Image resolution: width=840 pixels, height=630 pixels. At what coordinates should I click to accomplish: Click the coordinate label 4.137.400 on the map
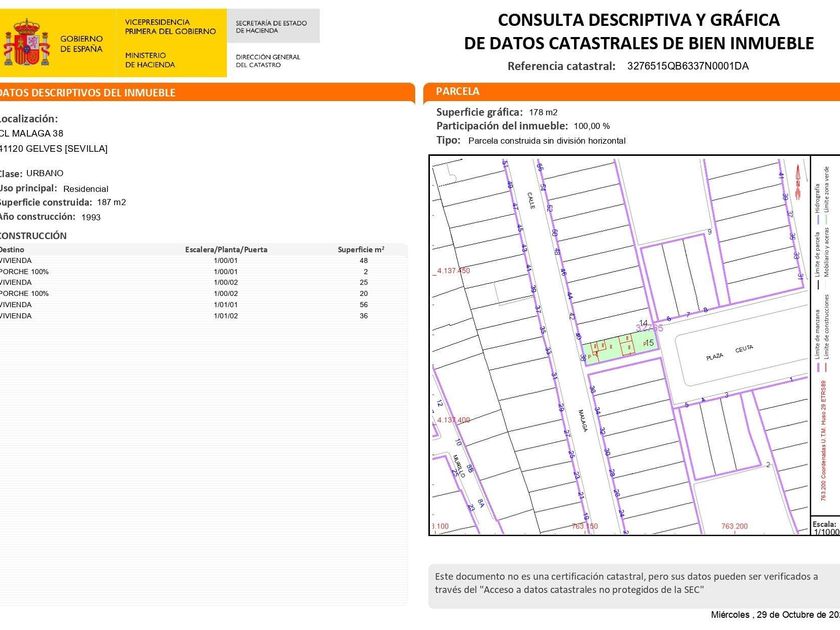click(453, 420)
